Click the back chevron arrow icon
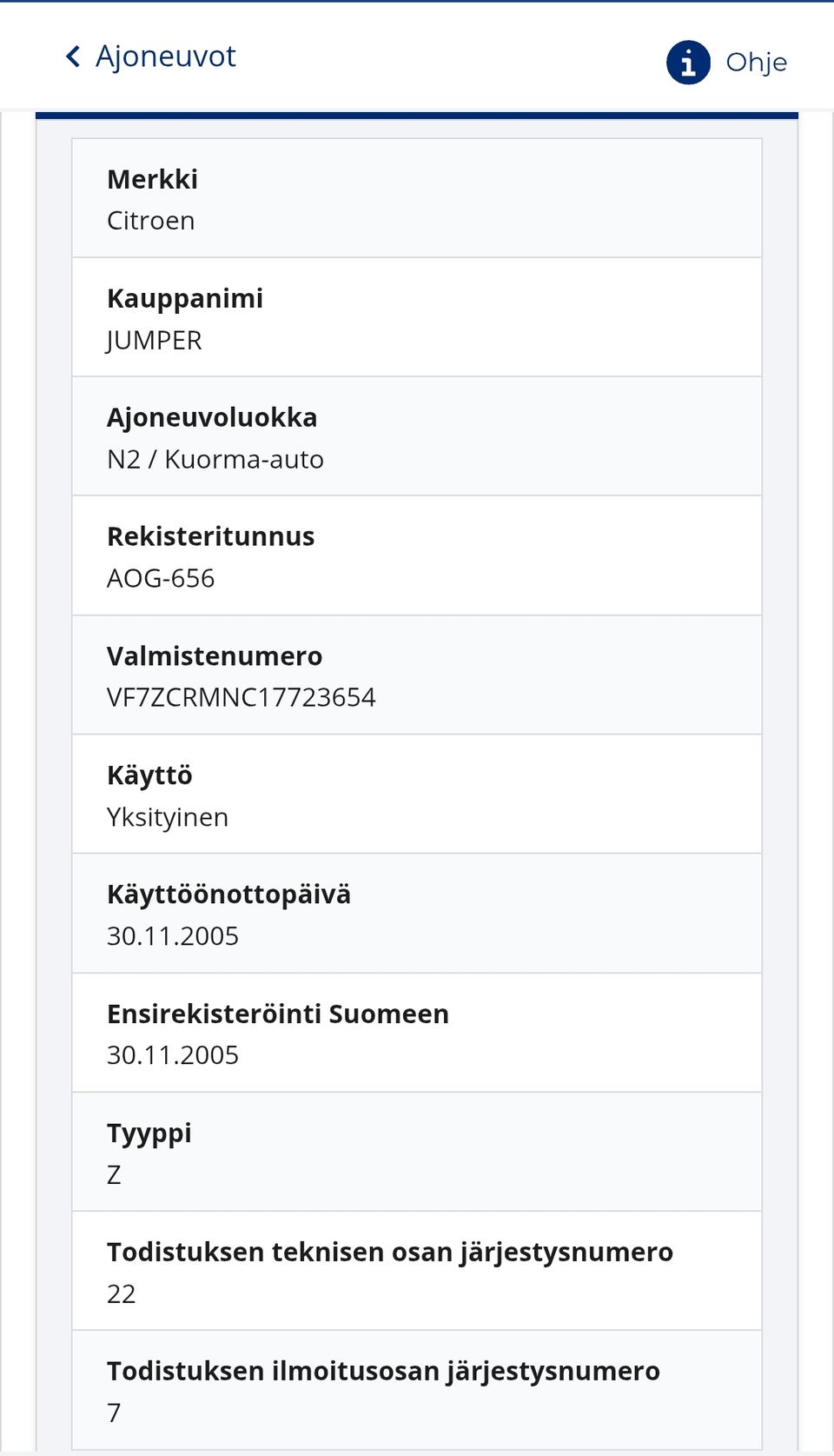834x1456 pixels. 74,57
